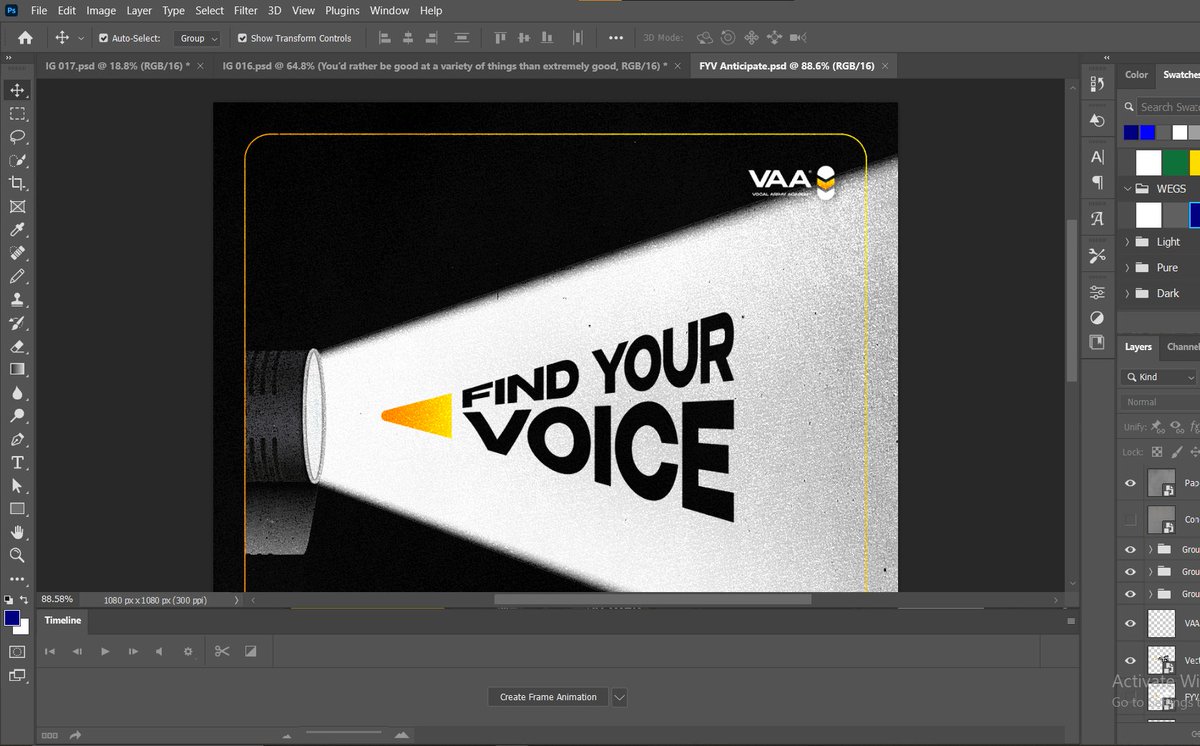Show the hidden layer via its empty visibility box

pyautogui.click(x=1130, y=520)
